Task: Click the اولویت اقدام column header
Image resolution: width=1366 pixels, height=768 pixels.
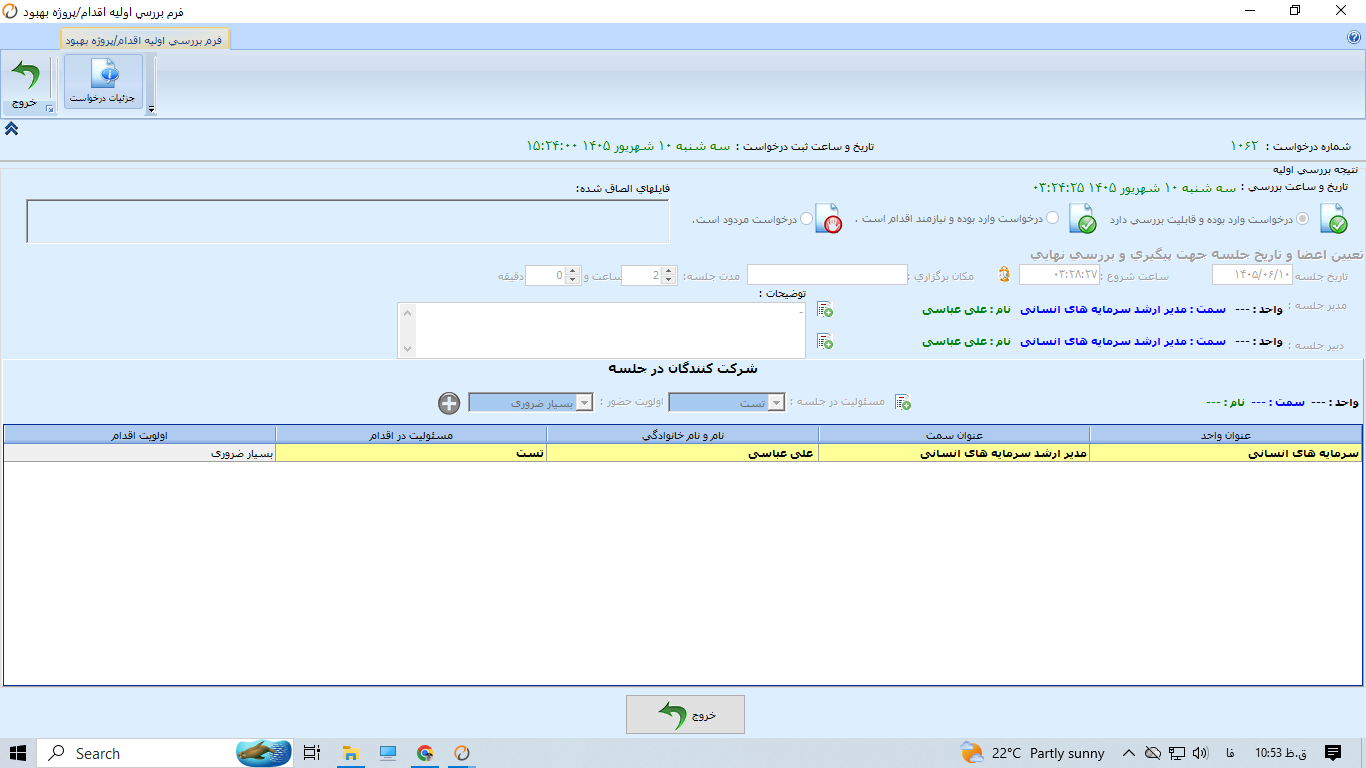Action: [x=140, y=435]
